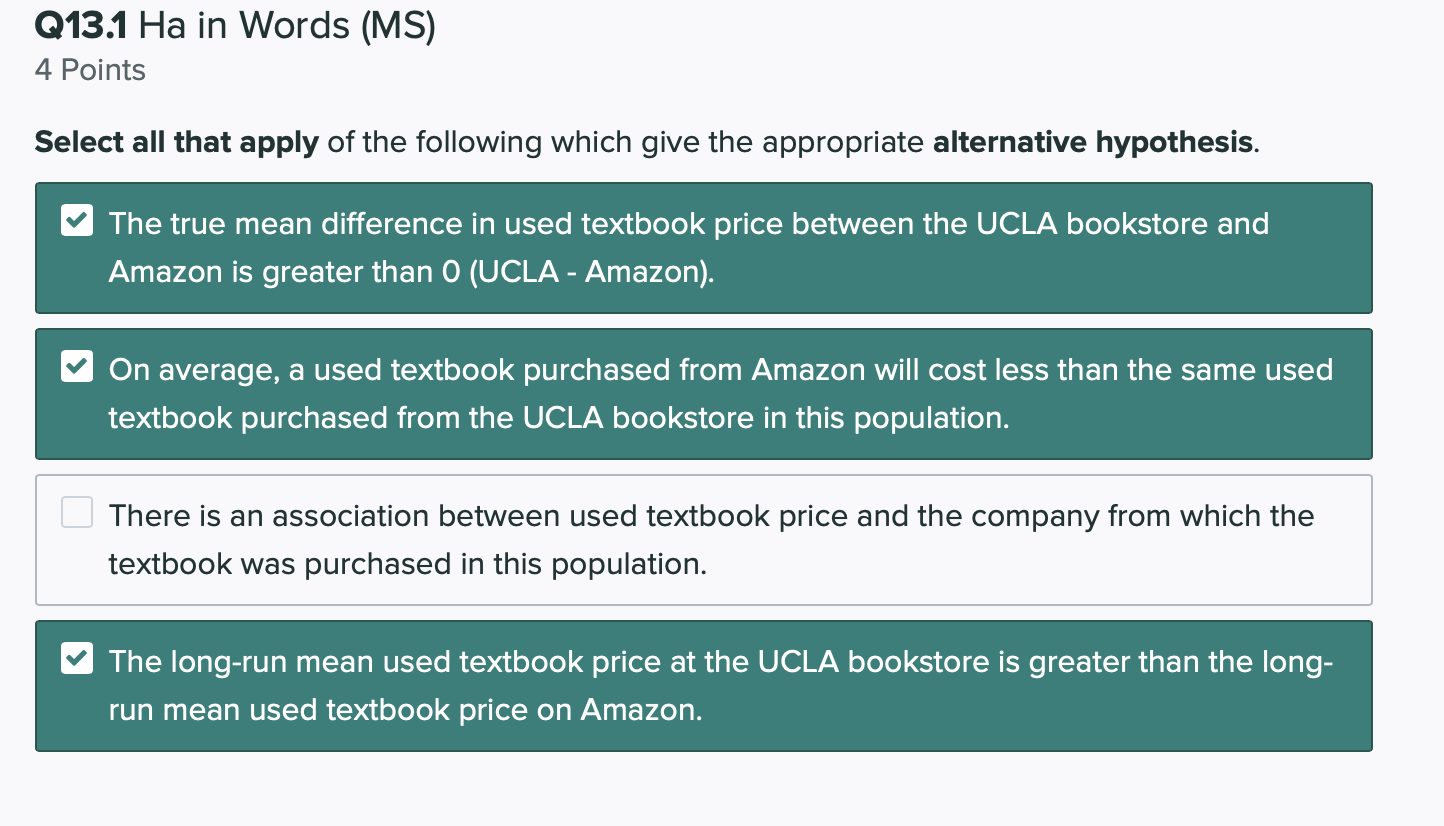This screenshot has height=826, width=1444.
Task: Click the bold "Select all that apply" text
Action: pos(176,142)
